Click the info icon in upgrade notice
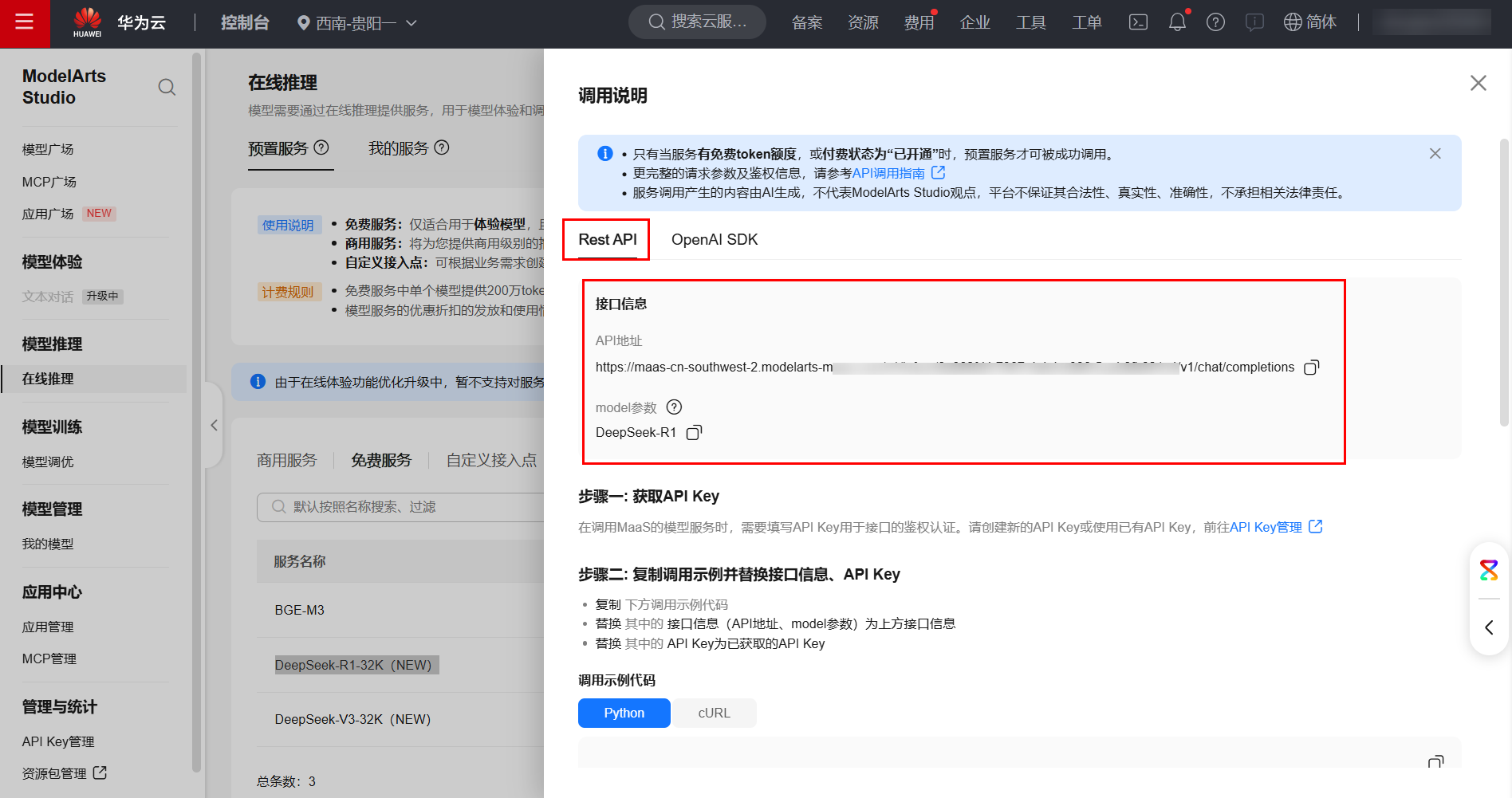Image resolution: width=1512 pixels, height=798 pixels. coord(258,382)
